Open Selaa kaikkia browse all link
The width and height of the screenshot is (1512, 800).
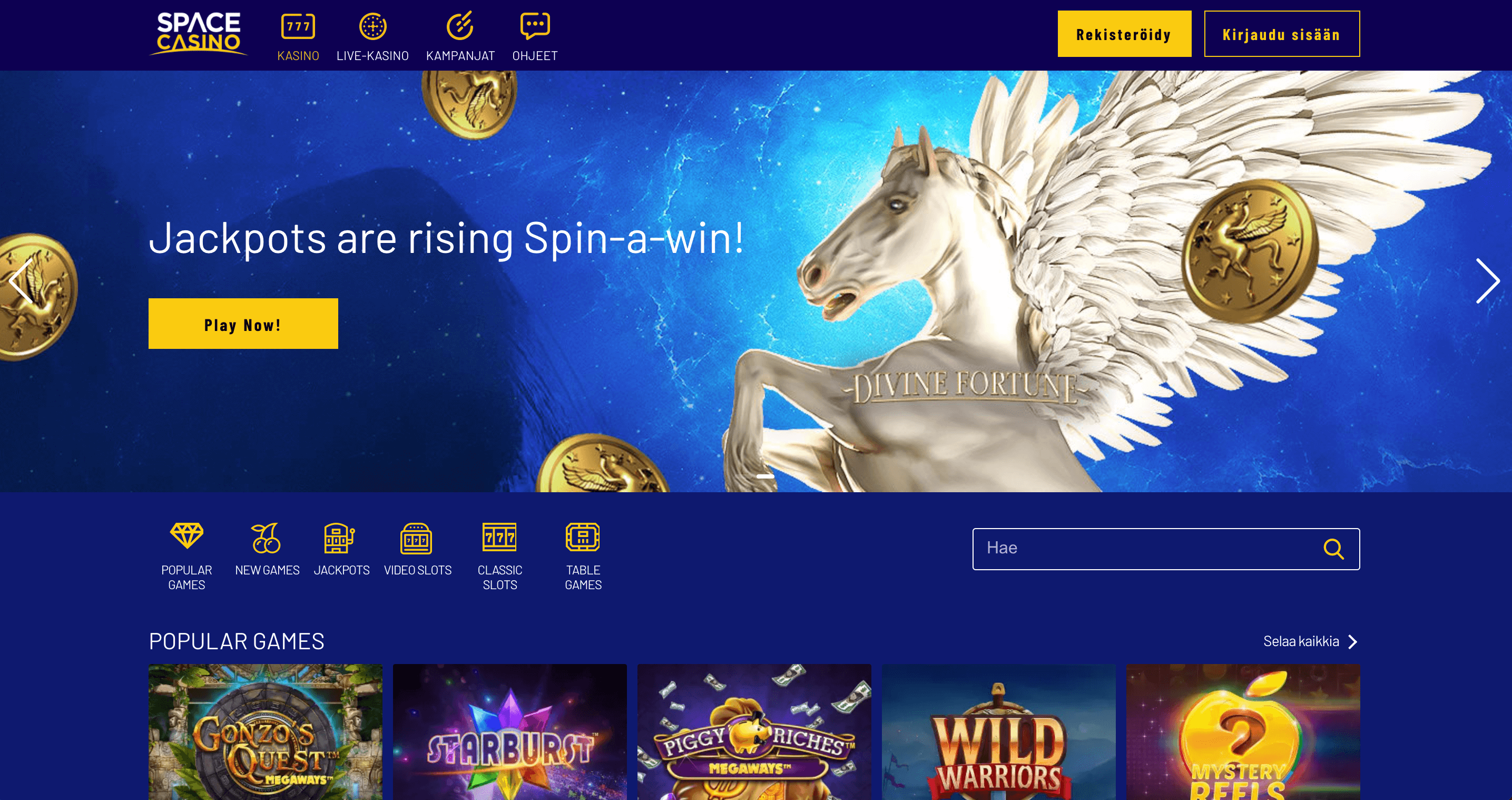pyautogui.click(x=1310, y=641)
